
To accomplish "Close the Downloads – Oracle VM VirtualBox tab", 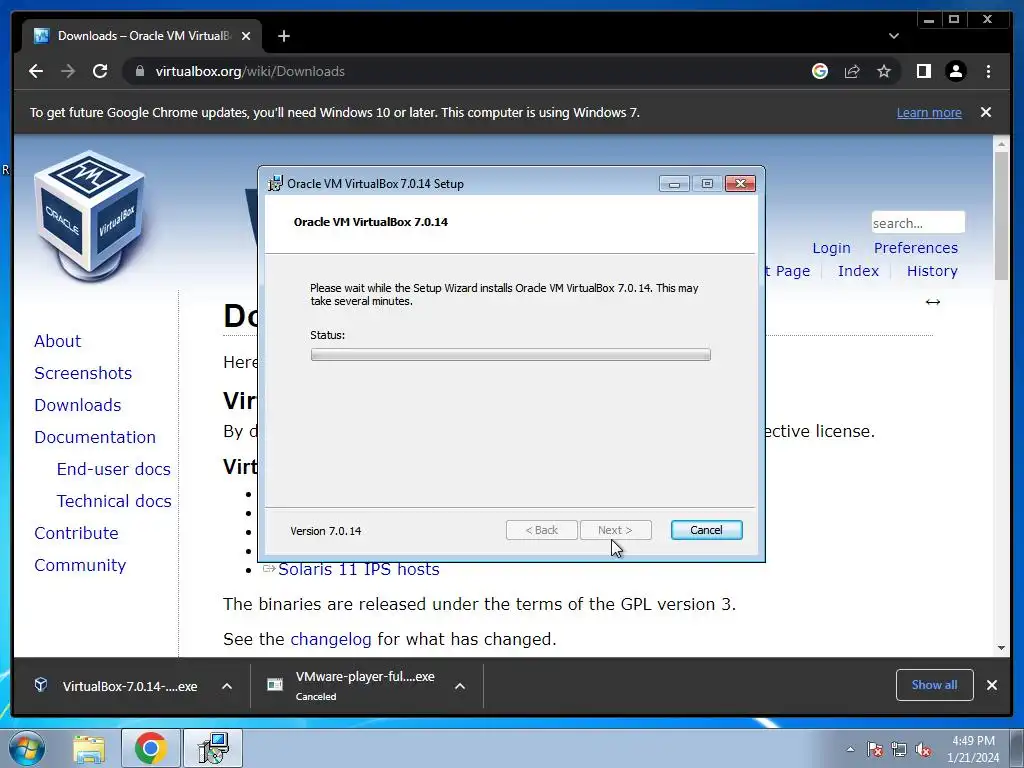I will 246,36.
